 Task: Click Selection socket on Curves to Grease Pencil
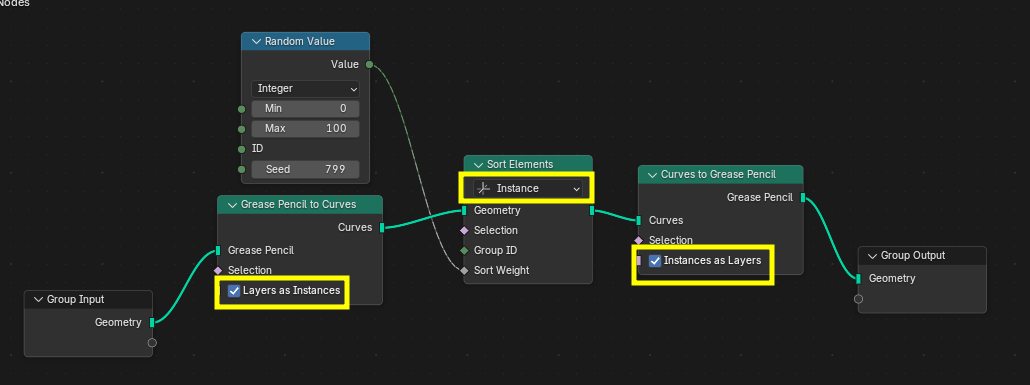coord(638,240)
